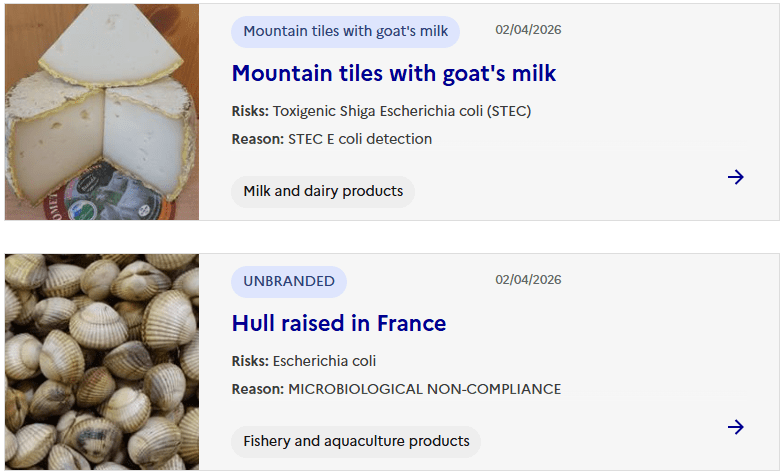This screenshot has height=472, width=782.
Task: Click the "MICROBIOLOGICAL NON-COMPLIANCE" reason text
Action: pyautogui.click(x=424, y=389)
